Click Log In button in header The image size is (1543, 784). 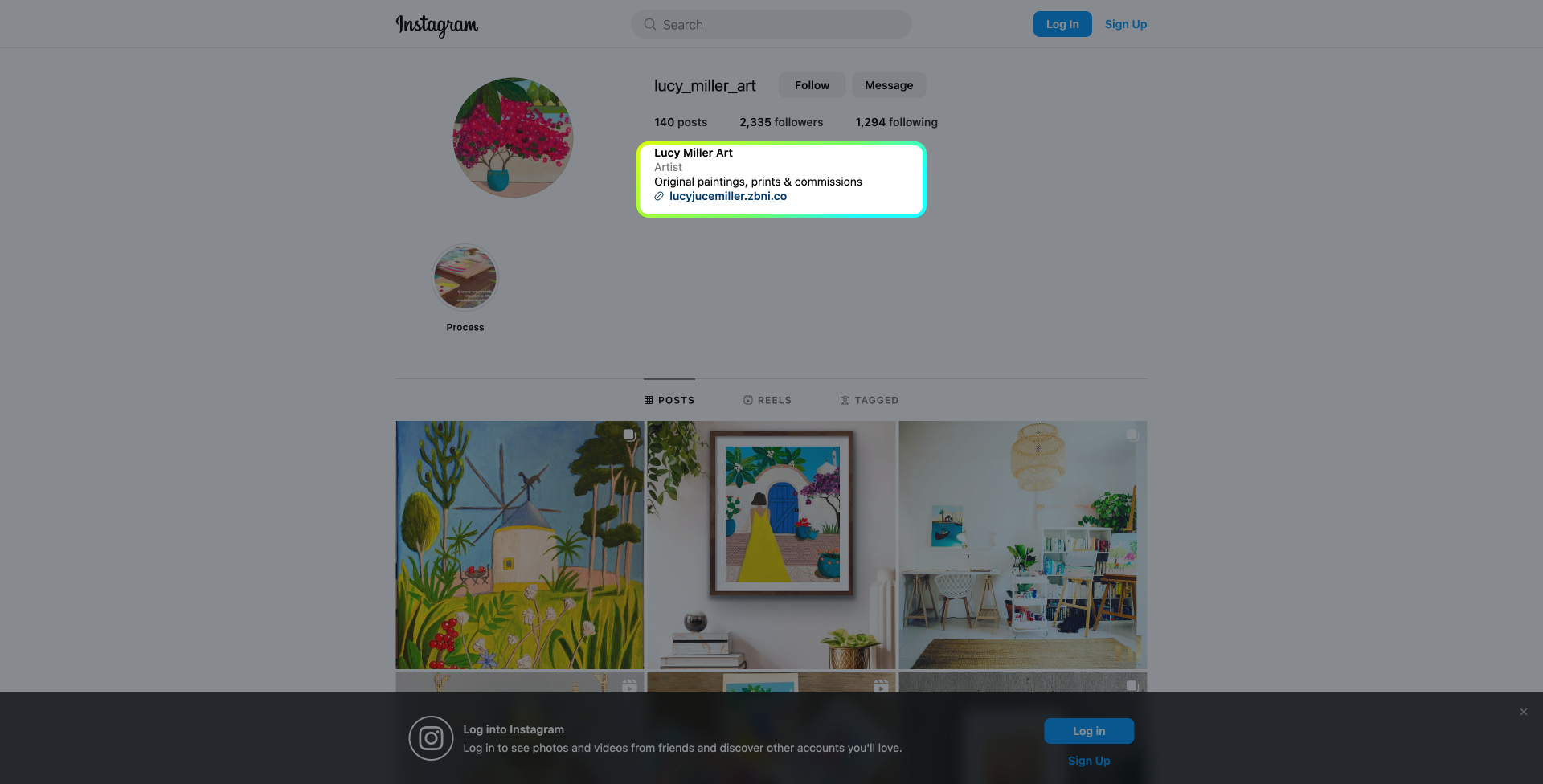click(x=1062, y=24)
